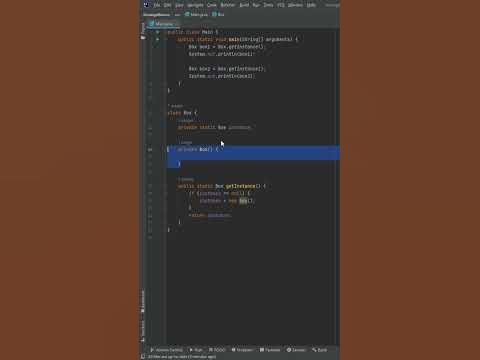Open the View menu

(x=179, y=5)
